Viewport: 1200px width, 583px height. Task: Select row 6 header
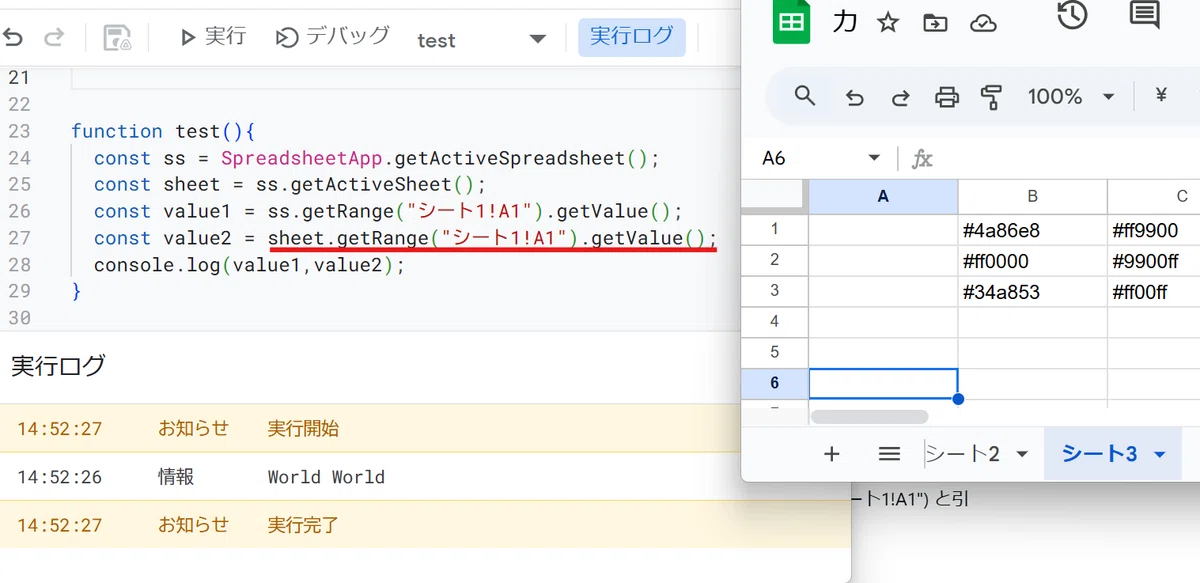click(x=774, y=383)
